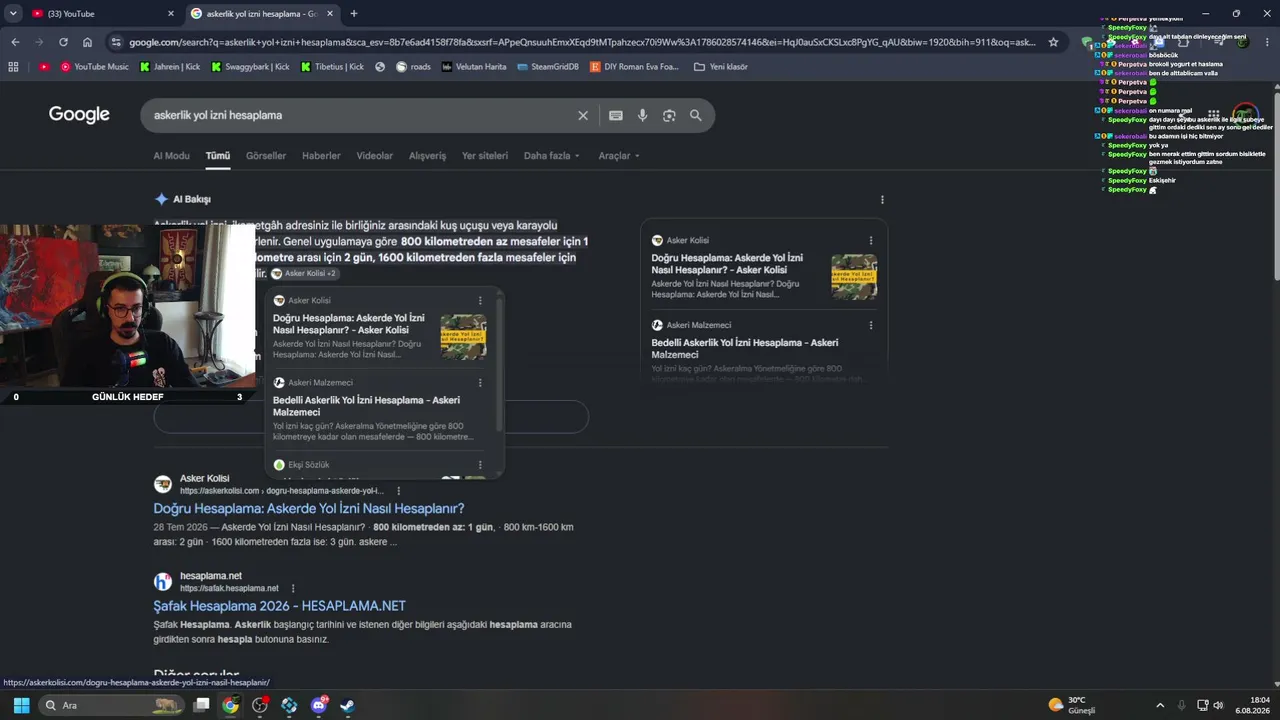Select the Videolar results tab
The width and height of the screenshot is (1280, 720).
click(x=375, y=156)
